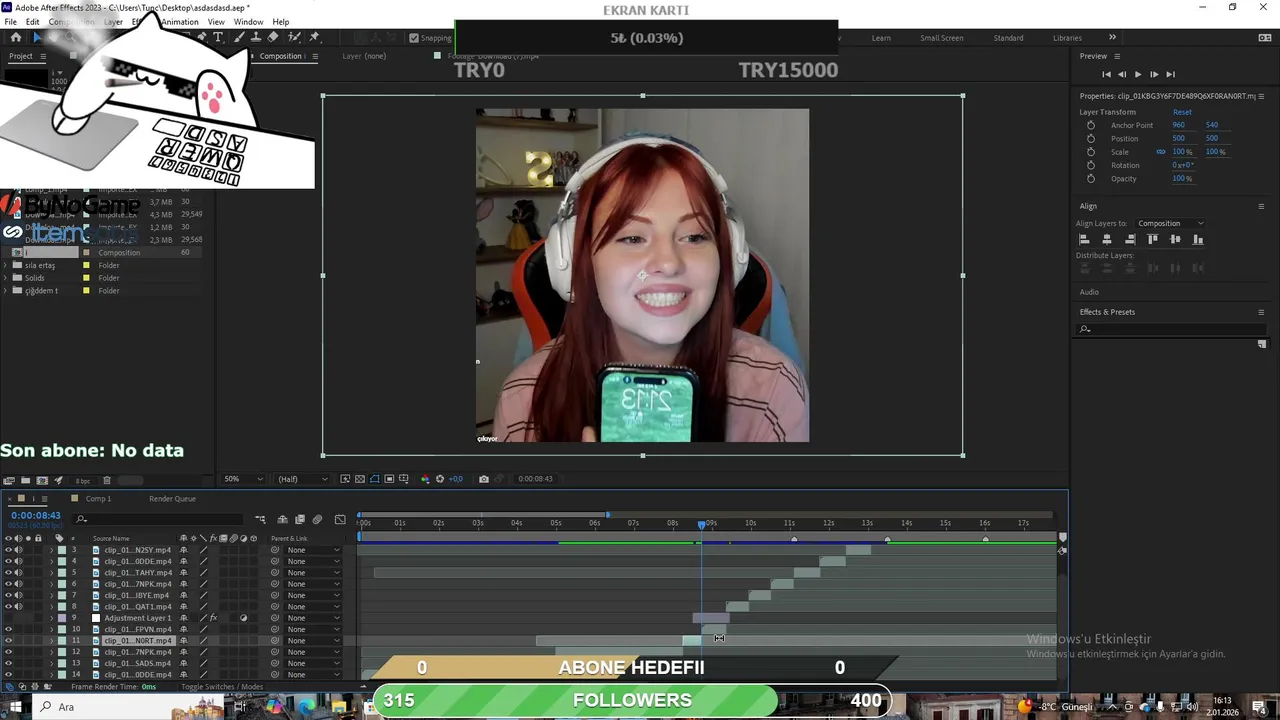The height and width of the screenshot is (720, 1280).
Task: Jump to first frame in Preview
Action: tap(1106, 74)
